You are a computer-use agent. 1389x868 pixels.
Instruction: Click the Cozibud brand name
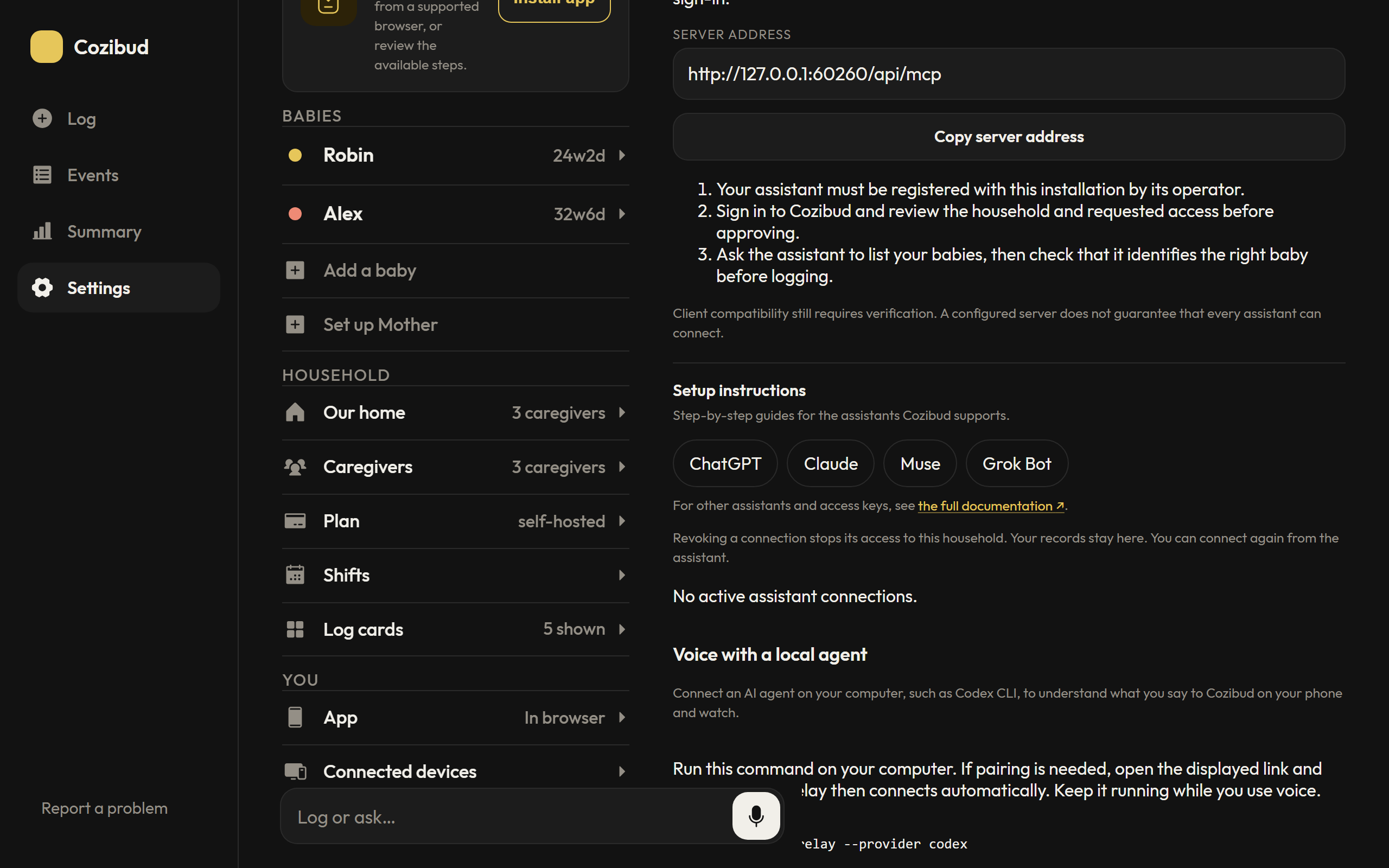point(111,47)
